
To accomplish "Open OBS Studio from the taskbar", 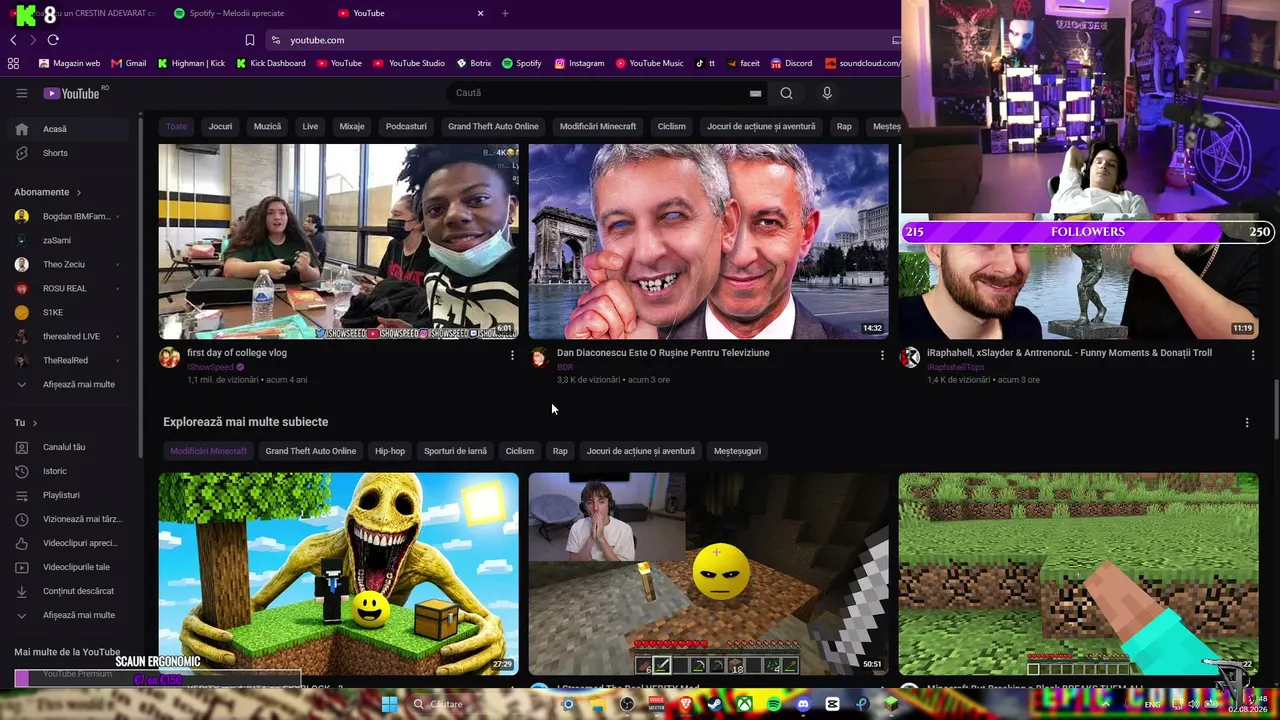I will (x=627, y=704).
